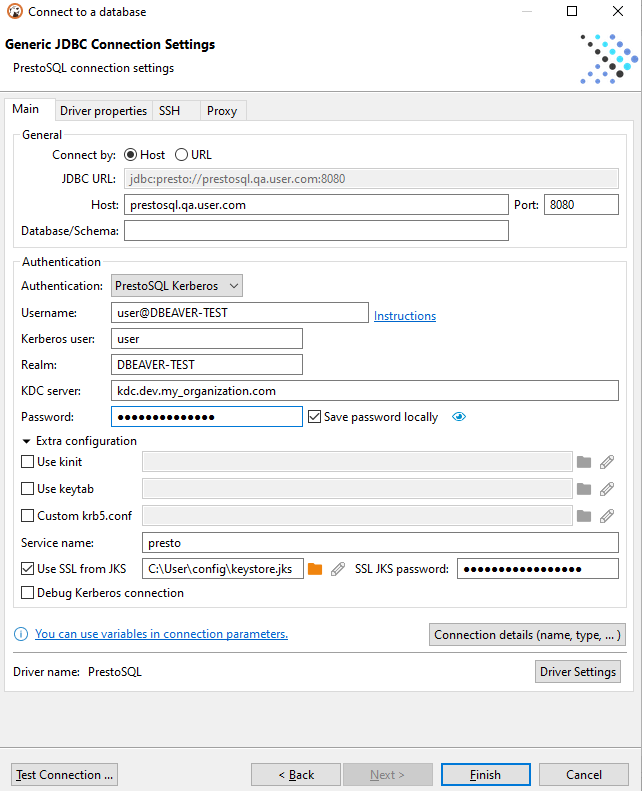Click the greyed-out JDBC URL field
Image resolution: width=642 pixels, height=791 pixels.
point(371,179)
